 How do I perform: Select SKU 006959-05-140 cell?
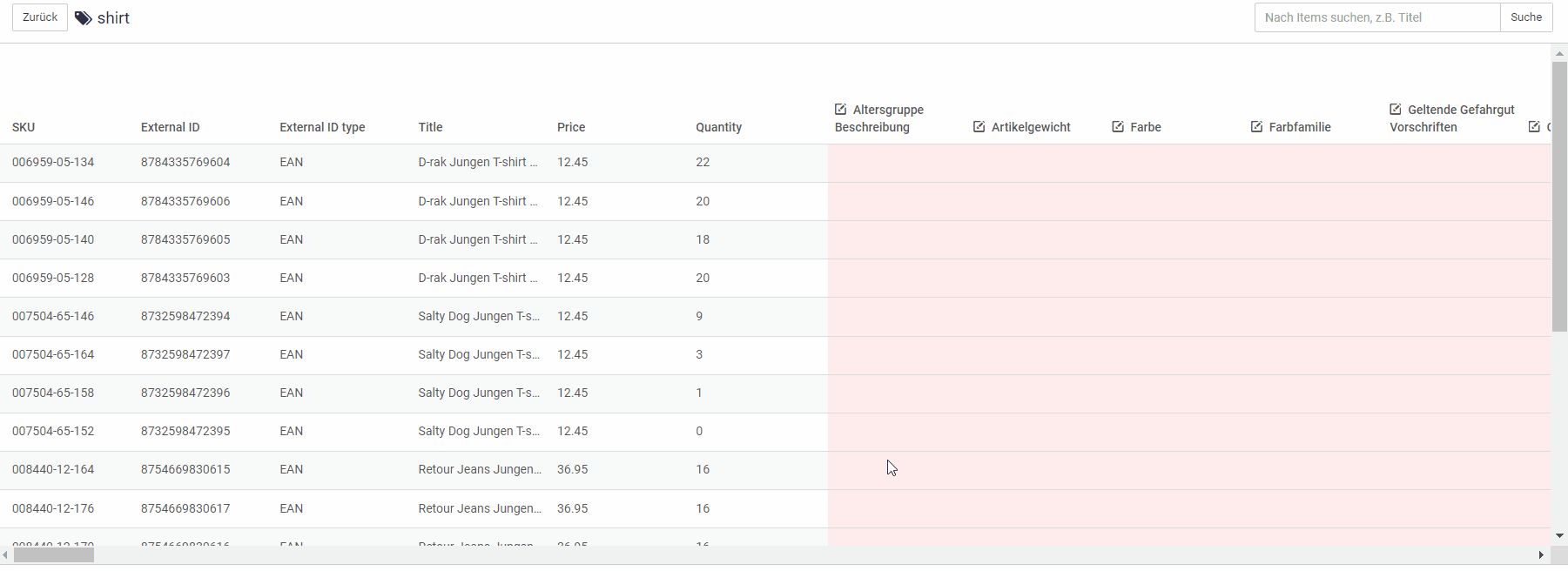point(53,239)
